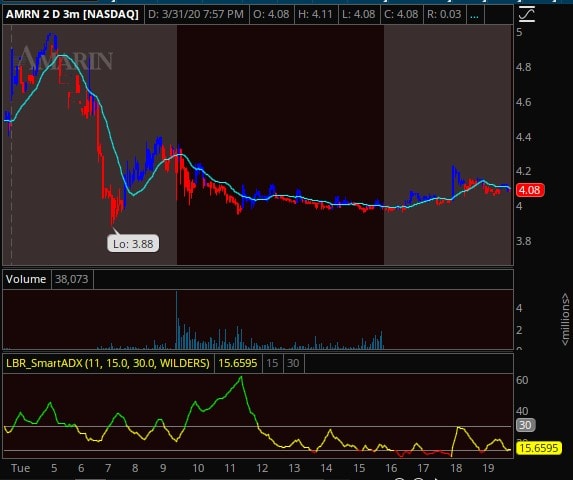The width and height of the screenshot is (573, 480).
Task: Click the ADX value 15.6595 in header
Action: pyautogui.click(x=238, y=363)
